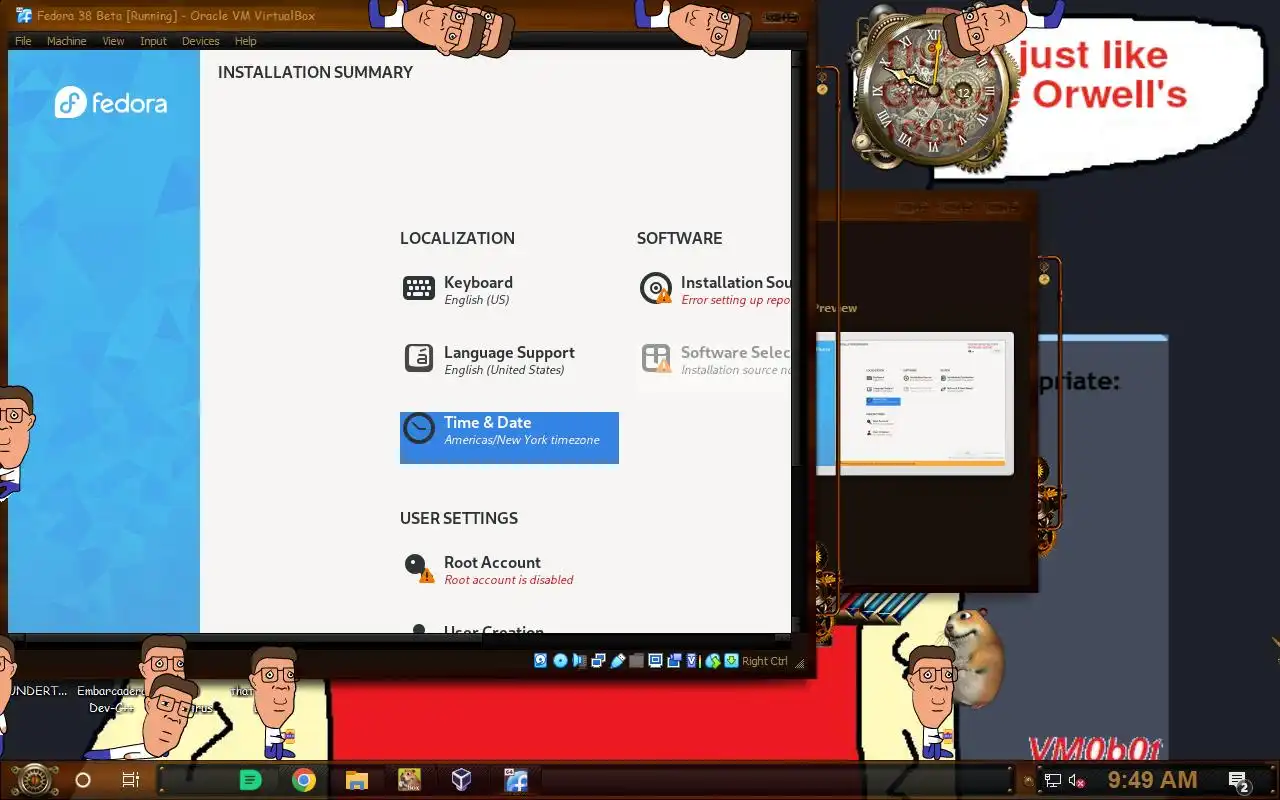Click the steampunk clock desktop widget
This screenshot has width=1280, height=800.
(932, 92)
